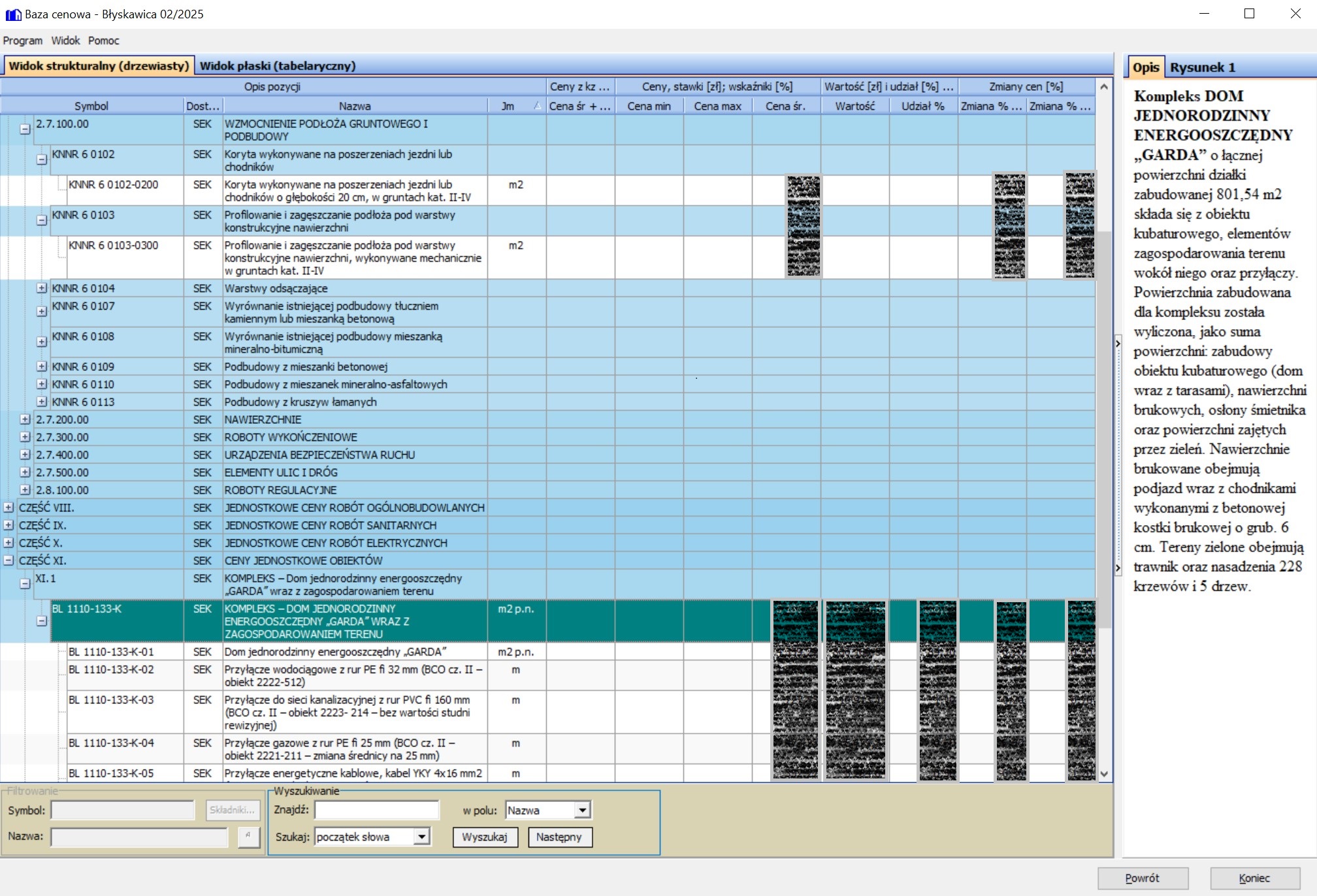Image resolution: width=1317 pixels, height=896 pixels.
Task: Collapse the XI.1 node
Action: click(x=25, y=584)
